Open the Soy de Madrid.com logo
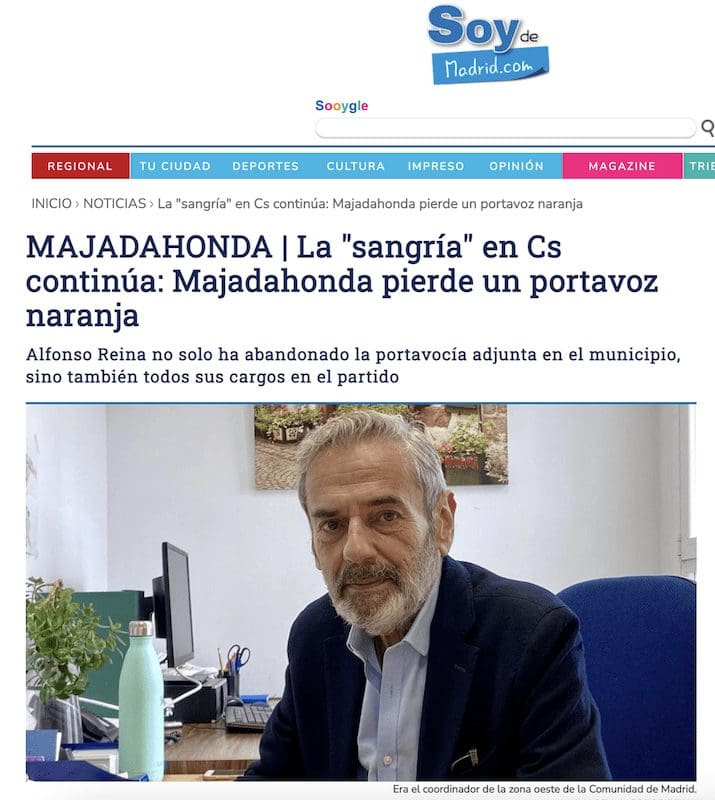Image resolution: width=715 pixels, height=800 pixels. pyautogui.click(x=488, y=44)
